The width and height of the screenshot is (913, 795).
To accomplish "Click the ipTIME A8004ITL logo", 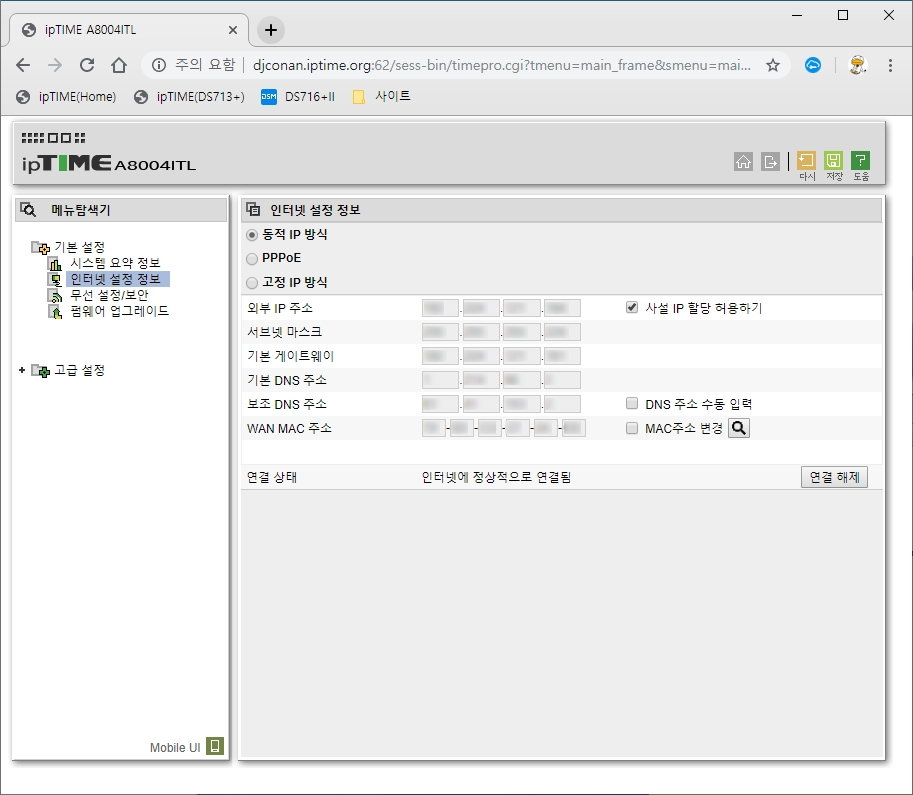I will [108, 163].
